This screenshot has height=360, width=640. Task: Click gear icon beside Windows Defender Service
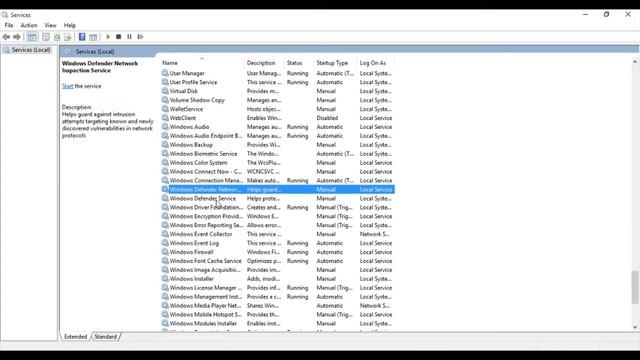pyautogui.click(x=165, y=198)
